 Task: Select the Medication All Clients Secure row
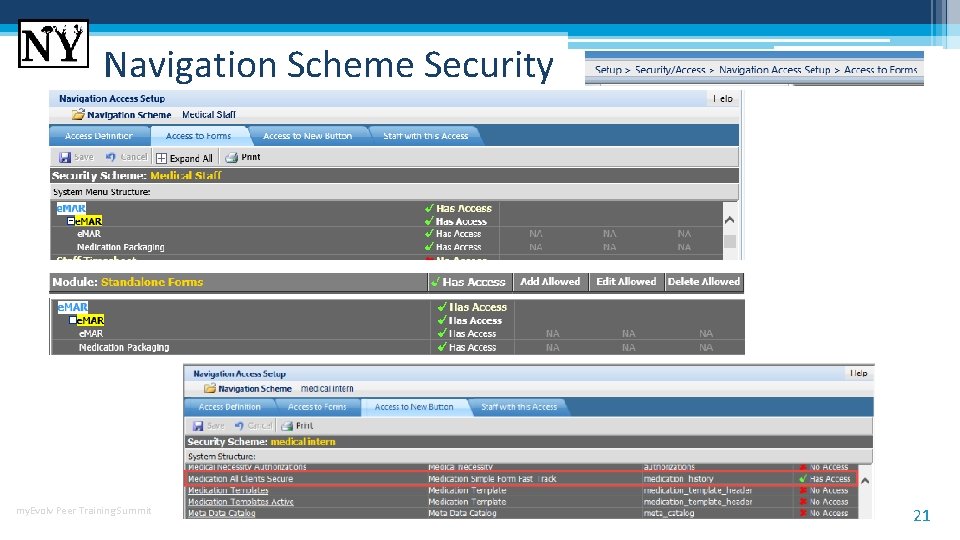pyautogui.click(x=520, y=479)
